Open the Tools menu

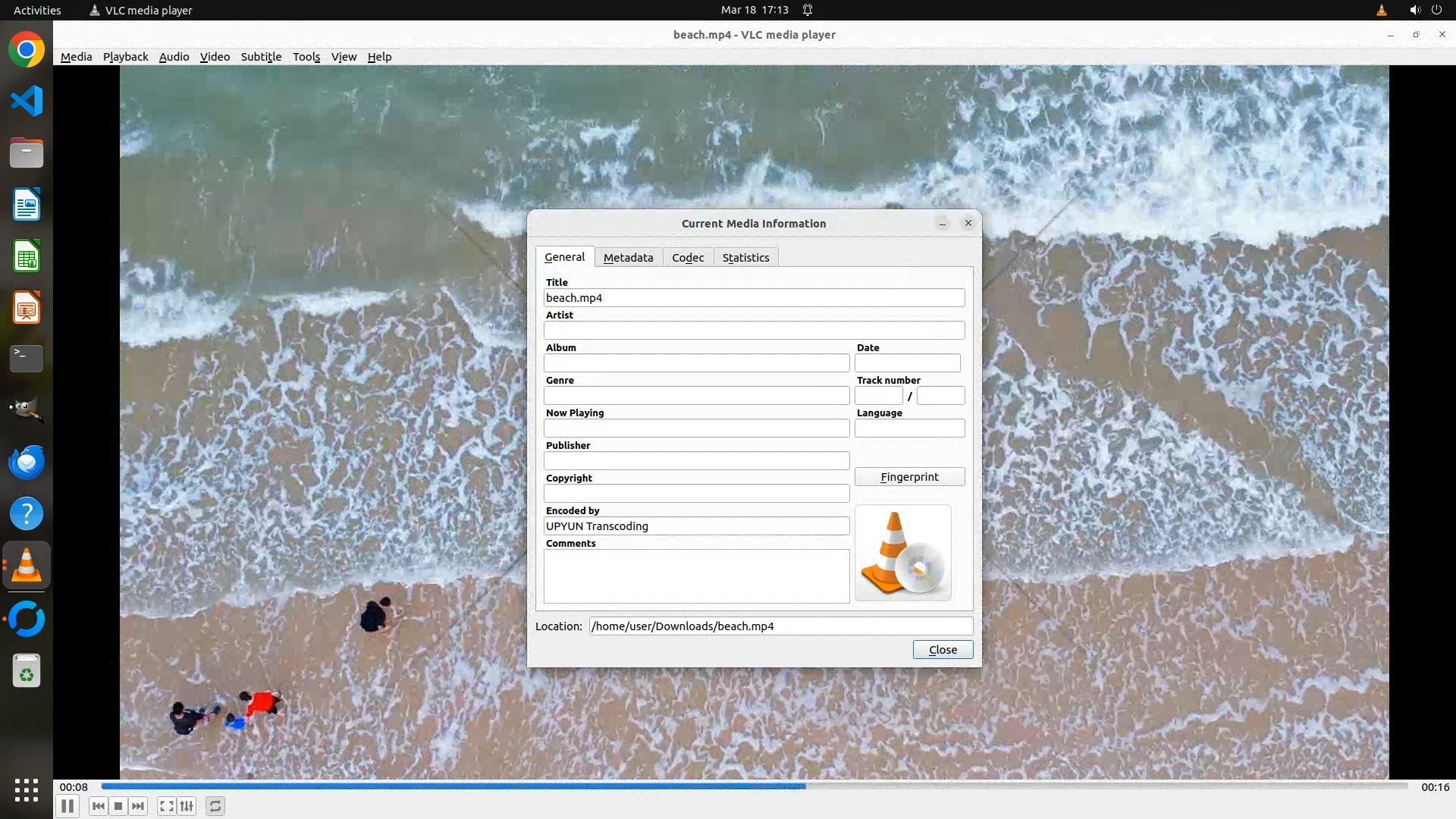coord(306,57)
